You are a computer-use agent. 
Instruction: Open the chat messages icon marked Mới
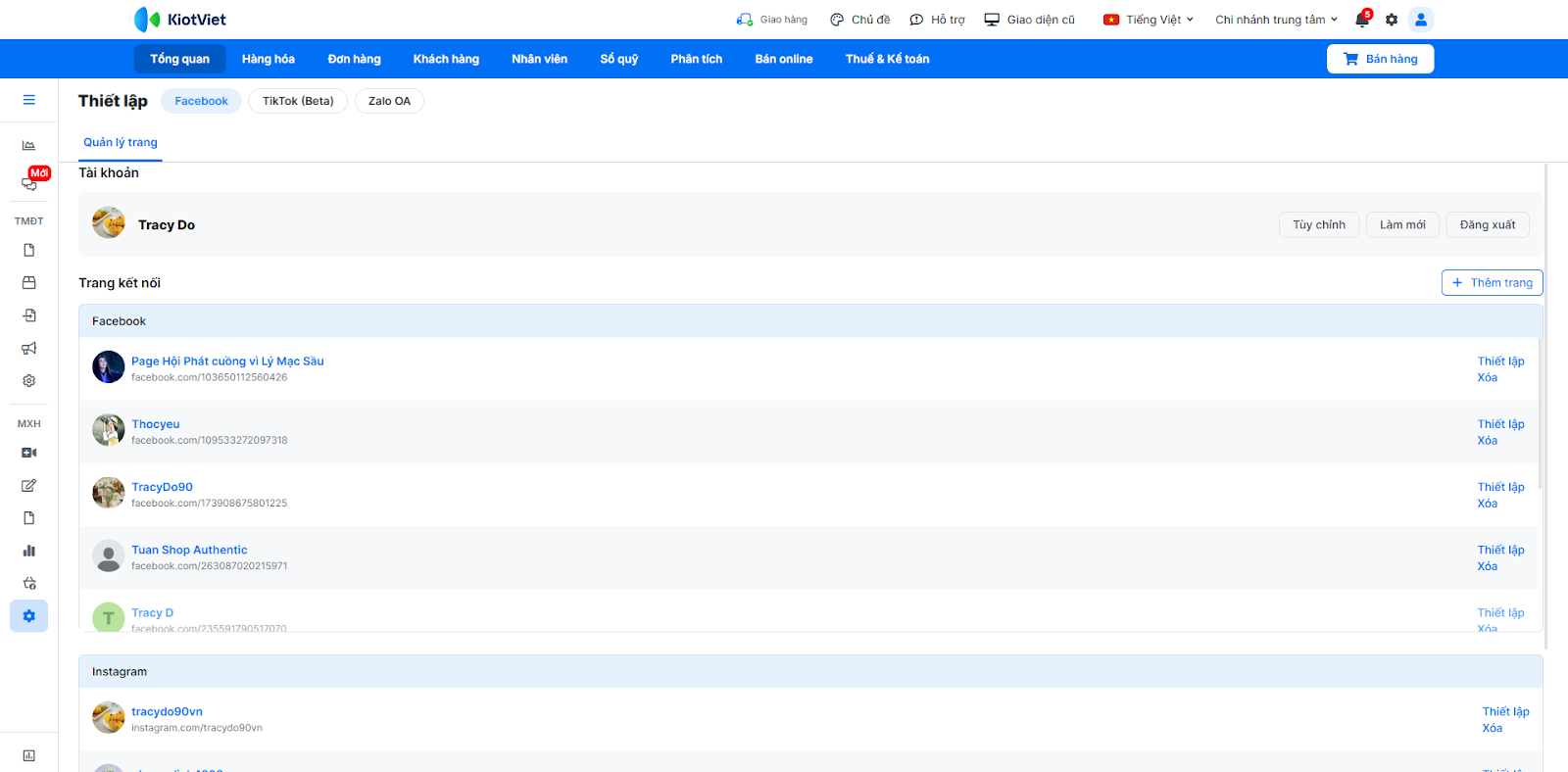(29, 183)
